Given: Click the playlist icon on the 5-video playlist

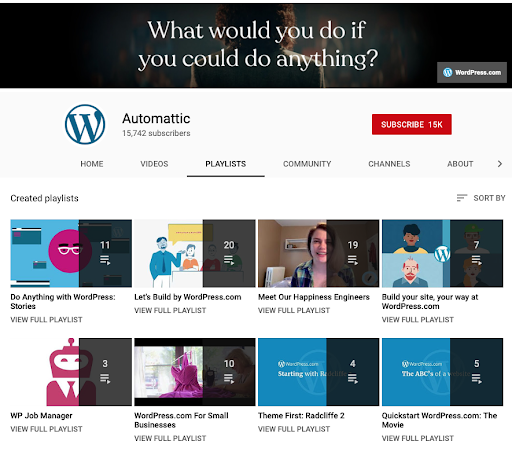Looking at the screenshot, I should coord(476,379).
